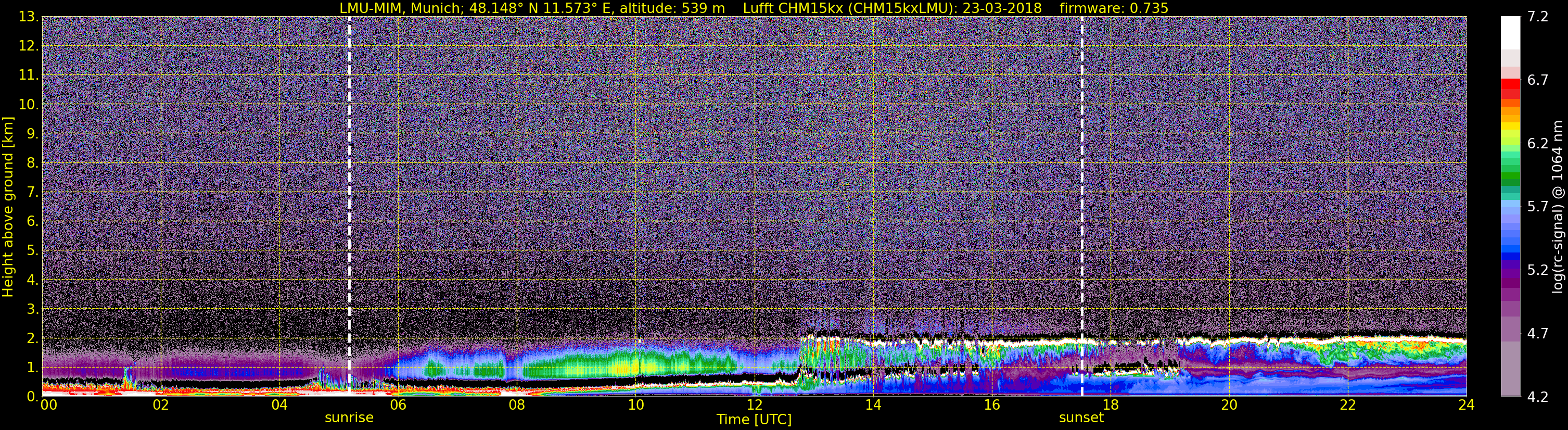Screen dimensions: 1568x430
Task: Click the 'Height above ground [km]' axis label
Action: 8,207
